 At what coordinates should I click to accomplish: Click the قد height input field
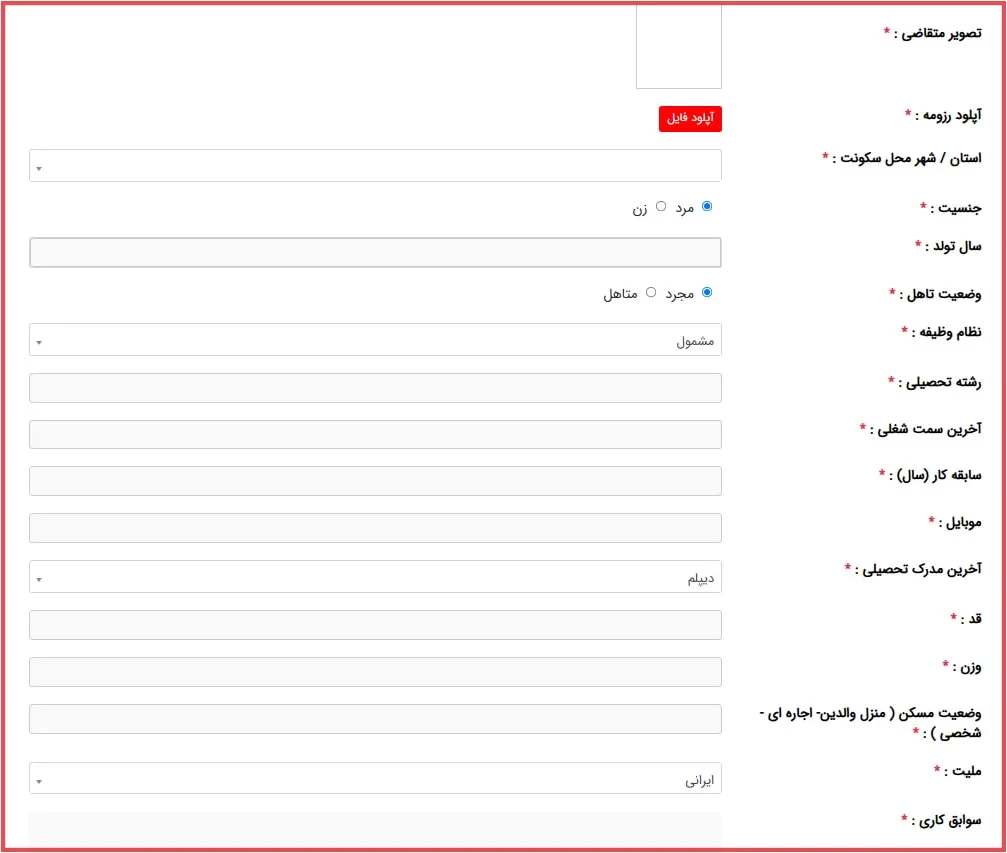click(x=375, y=625)
